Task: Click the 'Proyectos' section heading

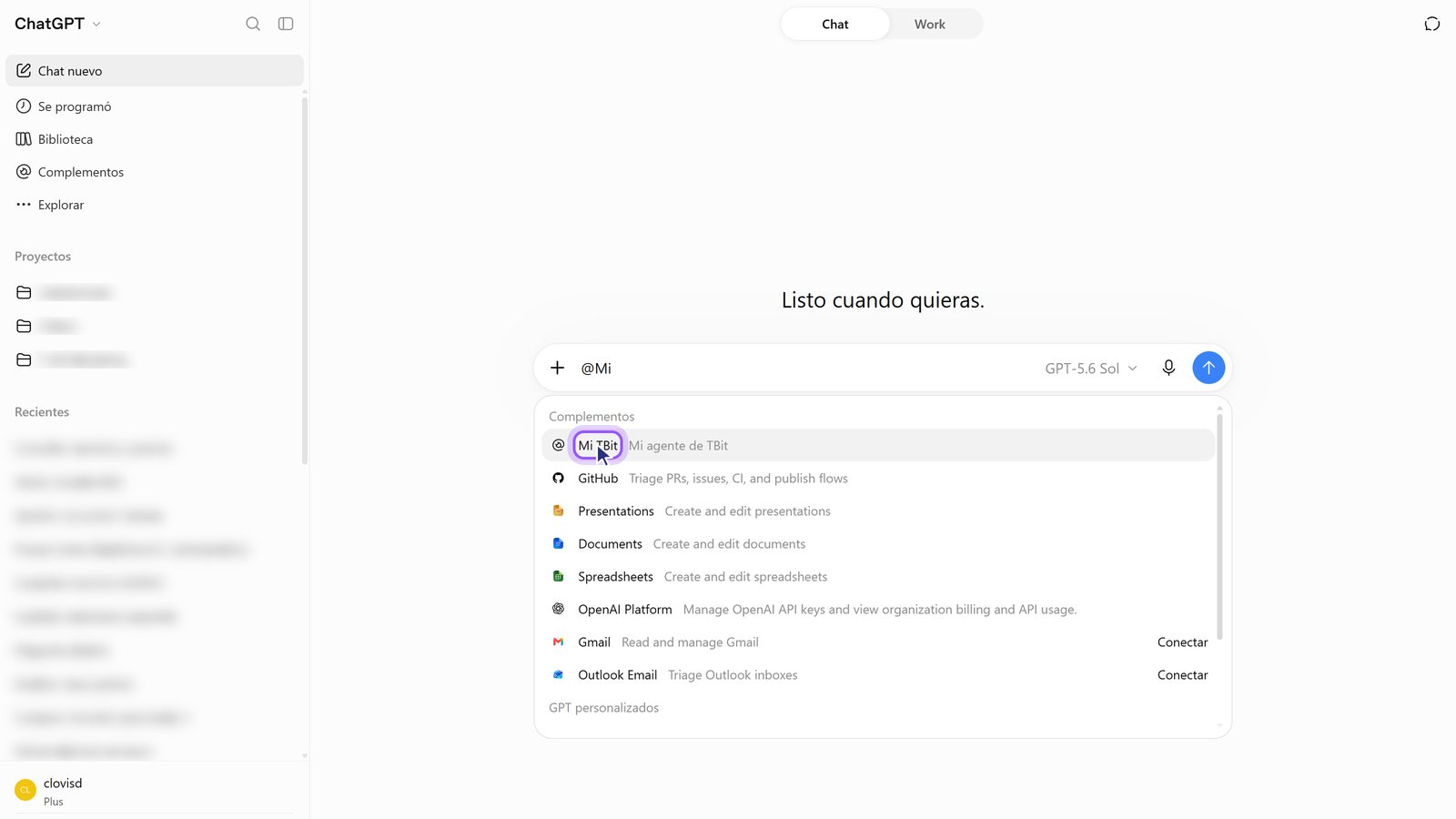Action: point(43,257)
